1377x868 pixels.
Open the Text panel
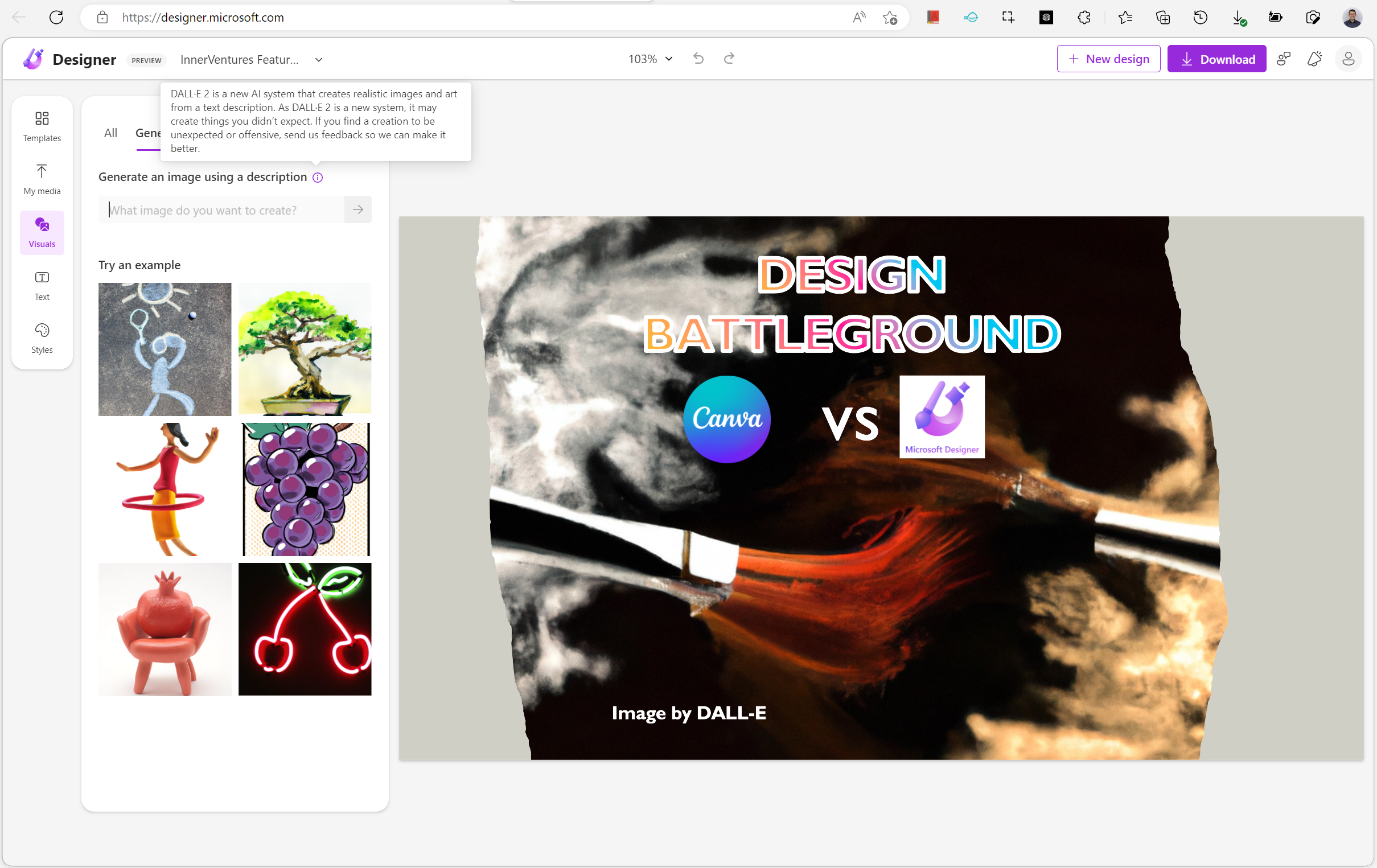(x=42, y=285)
